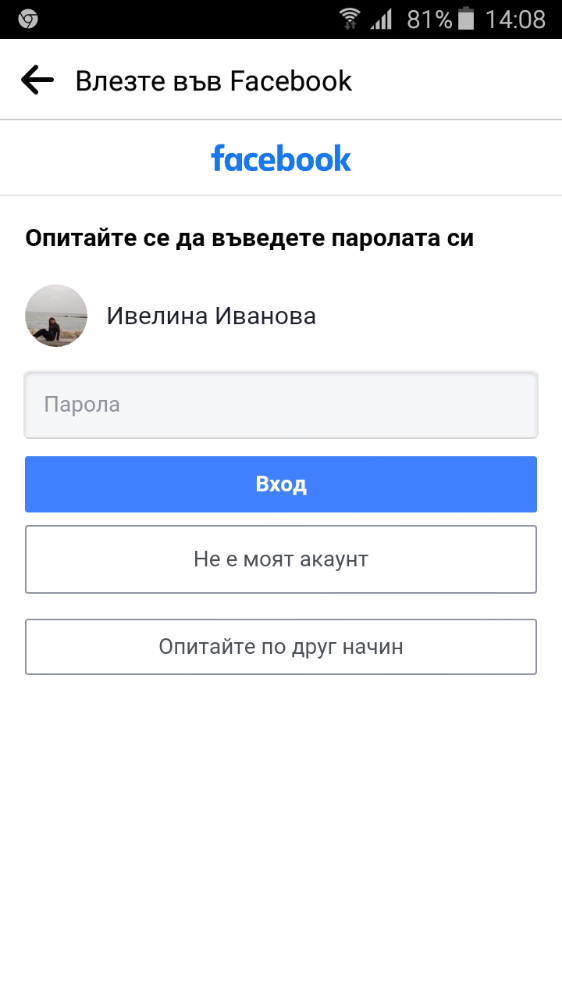Screen dimensions: 562x1000
Task: Open Ивелина Иванова's profile picture
Action: click(56, 316)
